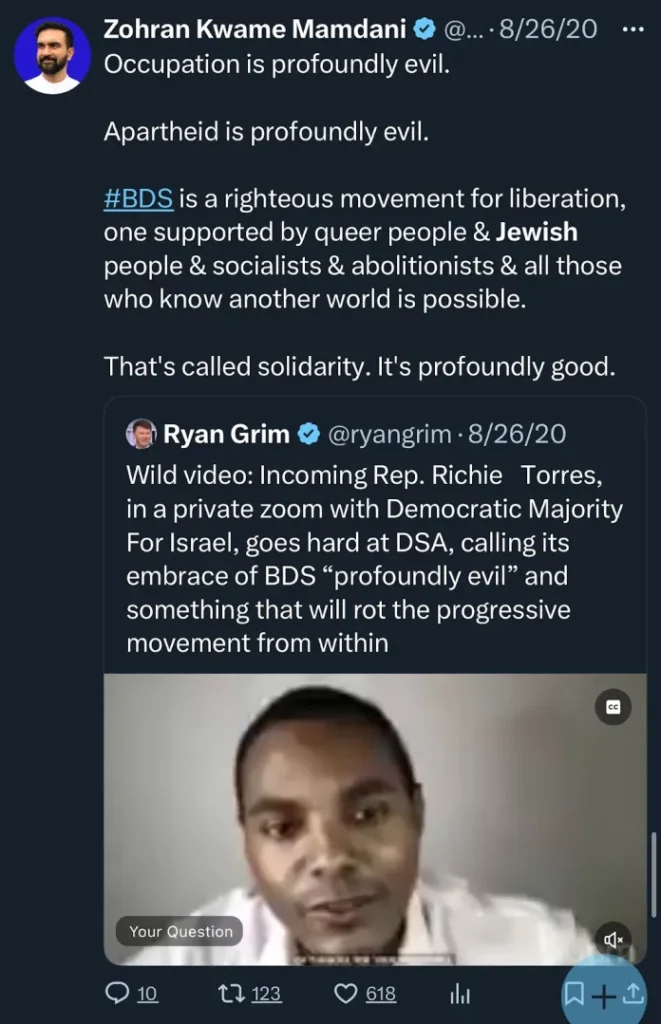Open the reply icon with 10 comments
This screenshot has width=661, height=1024.
(118, 994)
